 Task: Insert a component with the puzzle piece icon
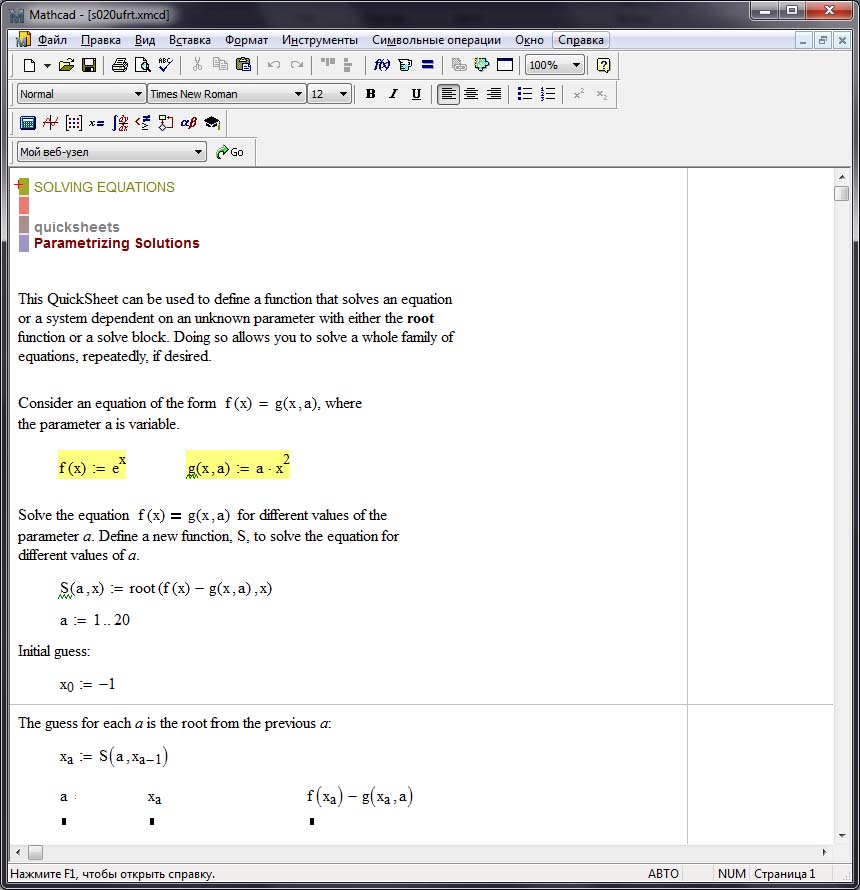(481, 65)
